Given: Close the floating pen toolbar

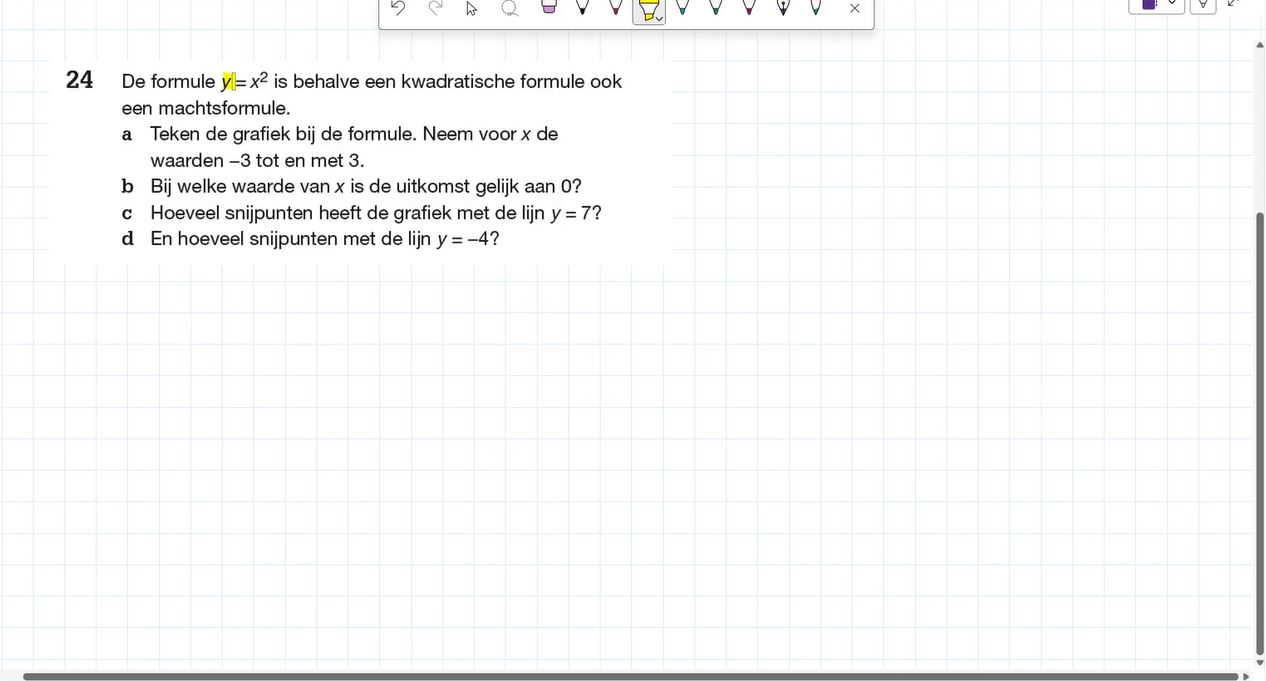Looking at the screenshot, I should tap(854, 8).
